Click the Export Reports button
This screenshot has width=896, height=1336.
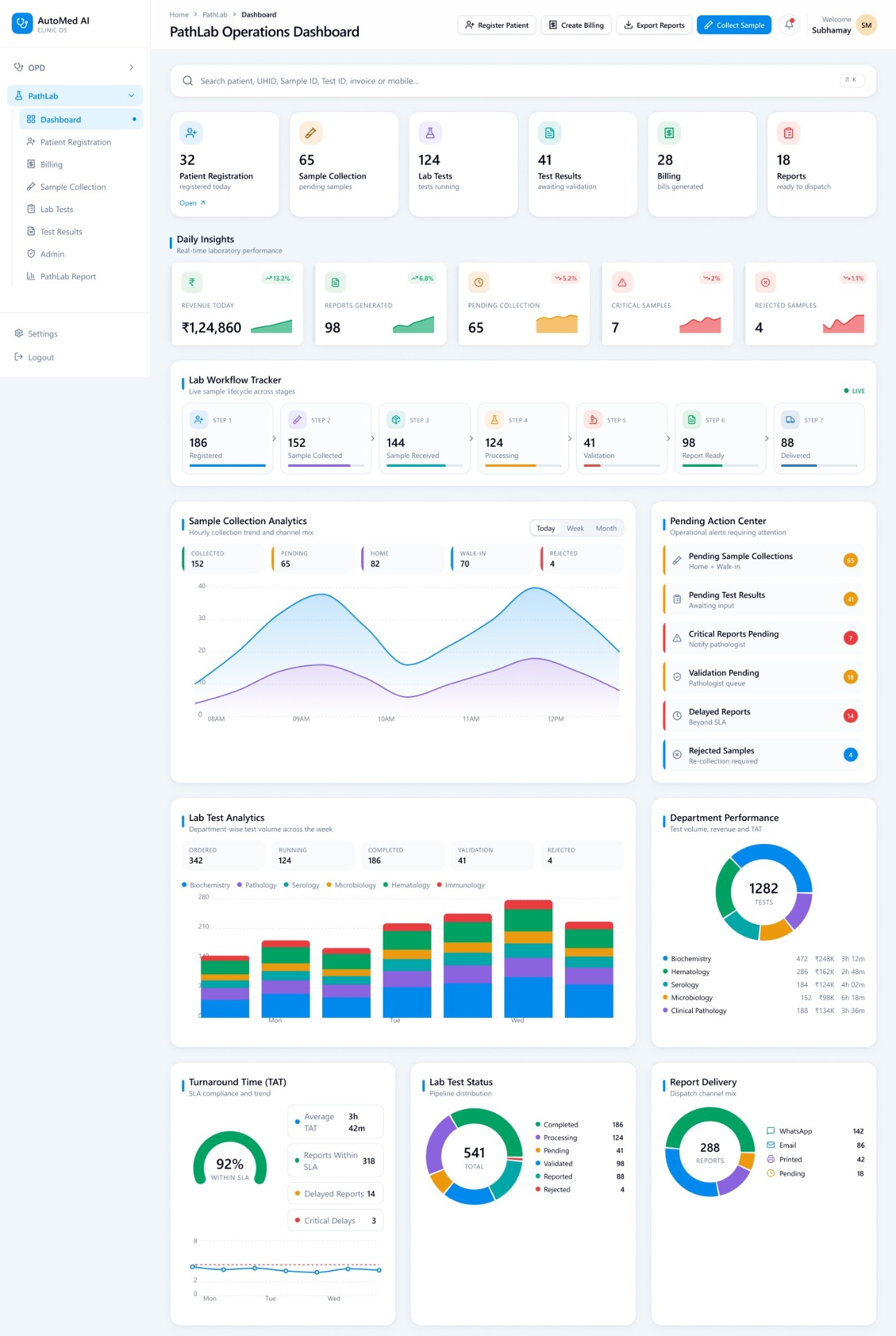pos(654,25)
